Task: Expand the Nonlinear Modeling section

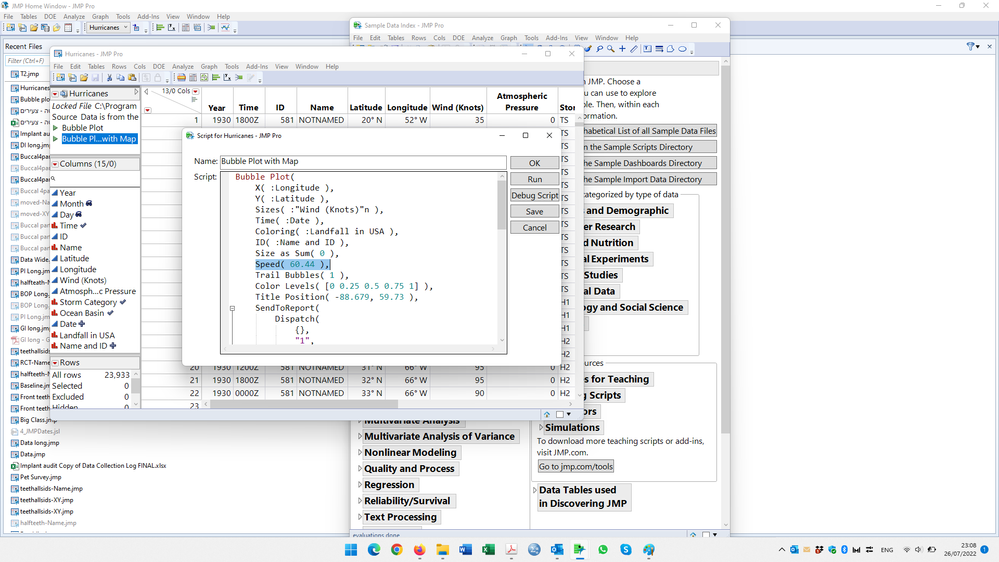Action: (x=360, y=452)
